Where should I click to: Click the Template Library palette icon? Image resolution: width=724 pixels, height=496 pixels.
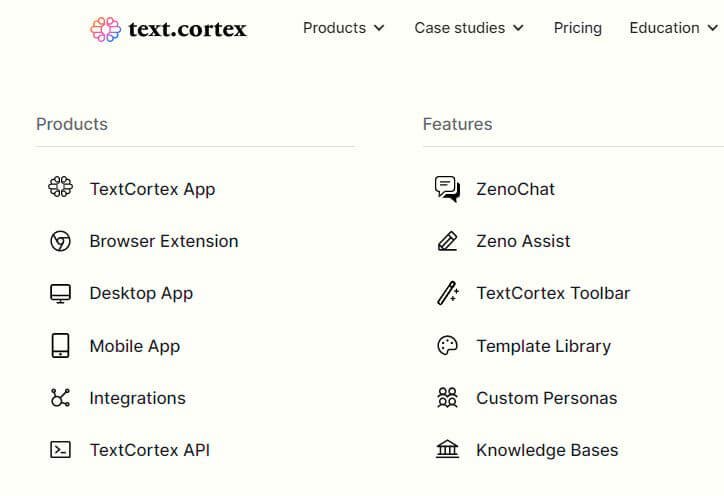point(447,345)
